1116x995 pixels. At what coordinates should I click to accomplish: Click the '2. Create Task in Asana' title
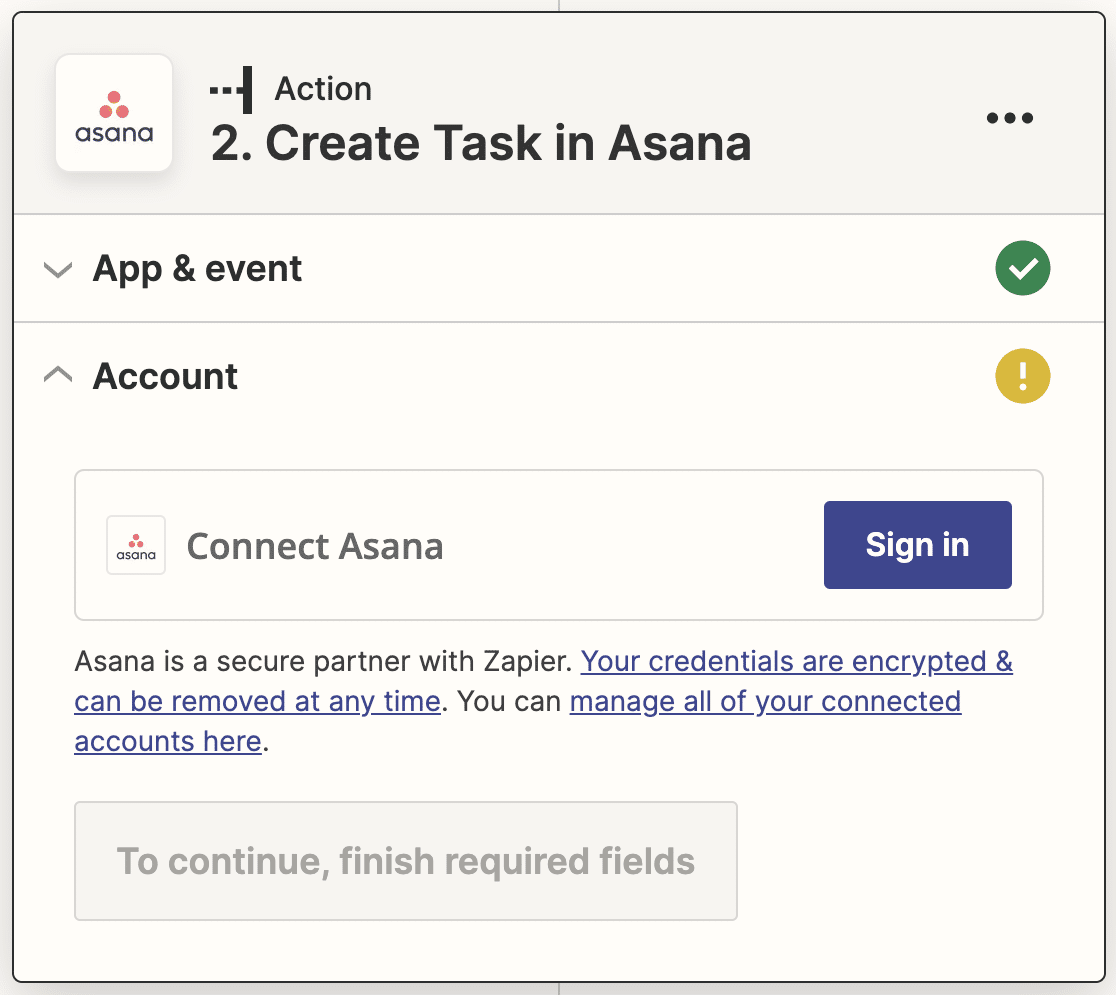click(x=481, y=143)
